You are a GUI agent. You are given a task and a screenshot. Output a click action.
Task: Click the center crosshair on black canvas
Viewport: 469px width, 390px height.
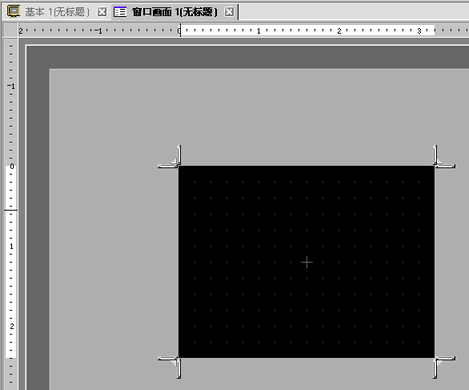pyautogui.click(x=307, y=262)
